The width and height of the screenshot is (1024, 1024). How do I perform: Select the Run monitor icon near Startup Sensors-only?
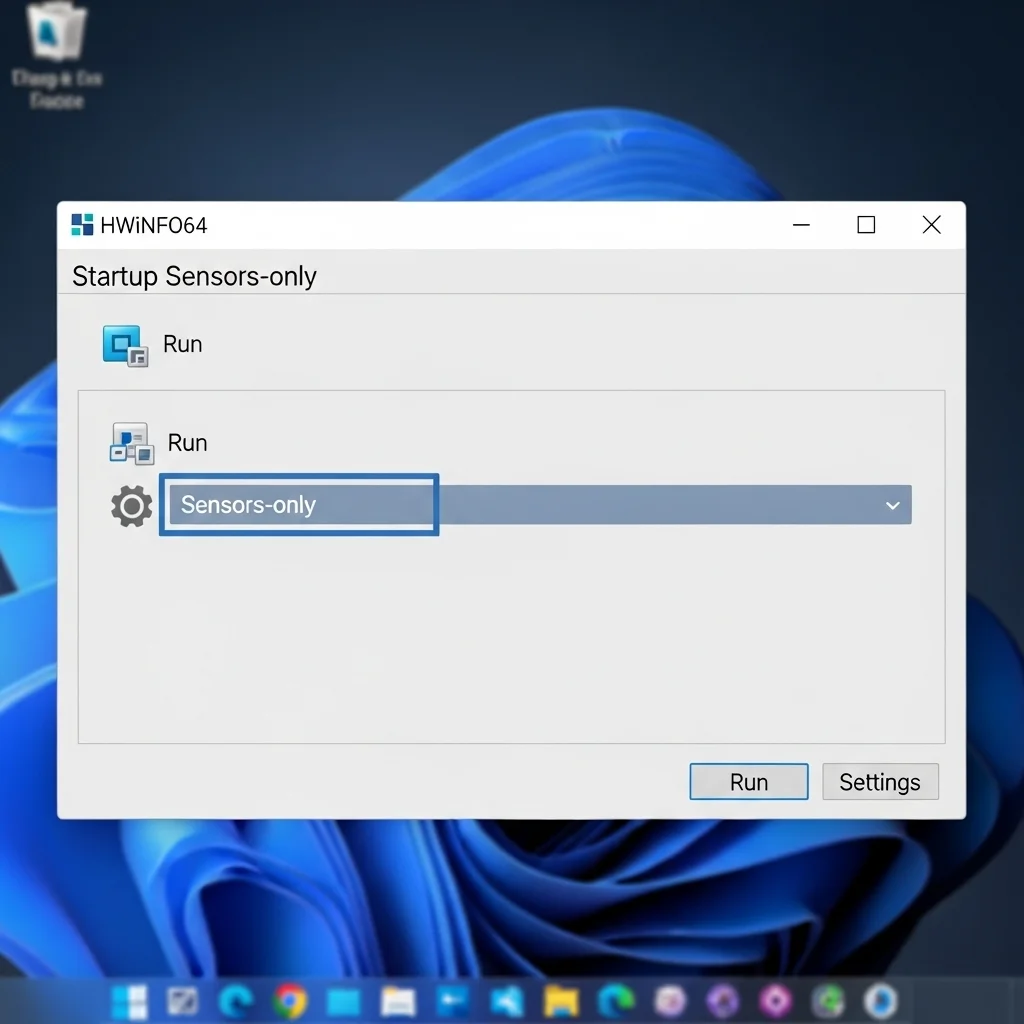point(124,343)
